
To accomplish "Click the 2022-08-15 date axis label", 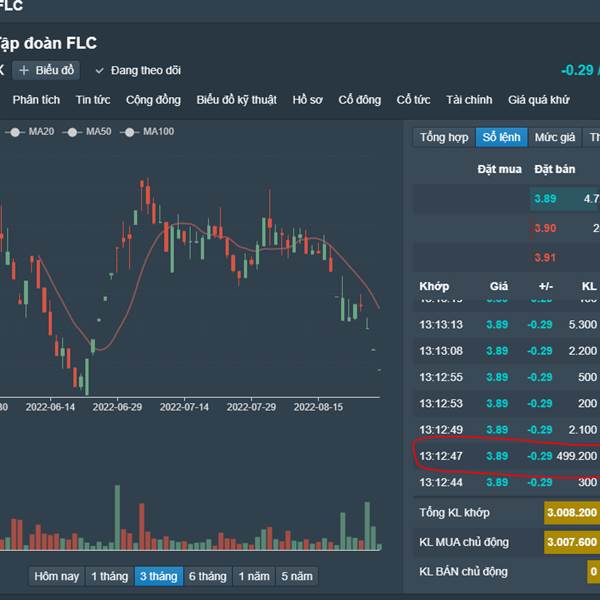I will pos(318,407).
